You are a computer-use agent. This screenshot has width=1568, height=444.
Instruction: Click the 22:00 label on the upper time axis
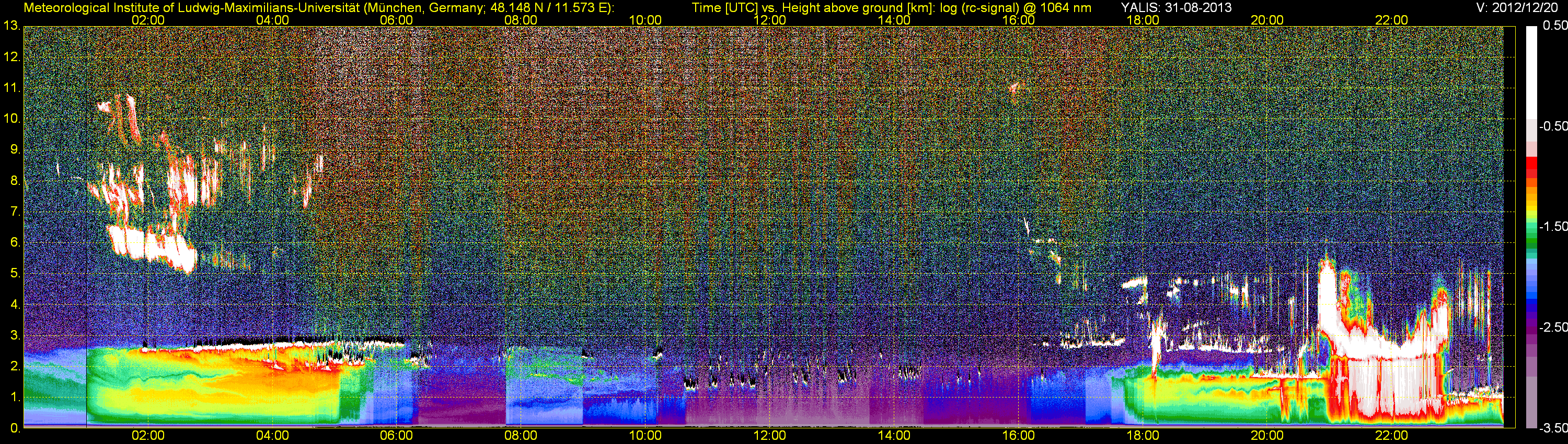tap(1391, 20)
